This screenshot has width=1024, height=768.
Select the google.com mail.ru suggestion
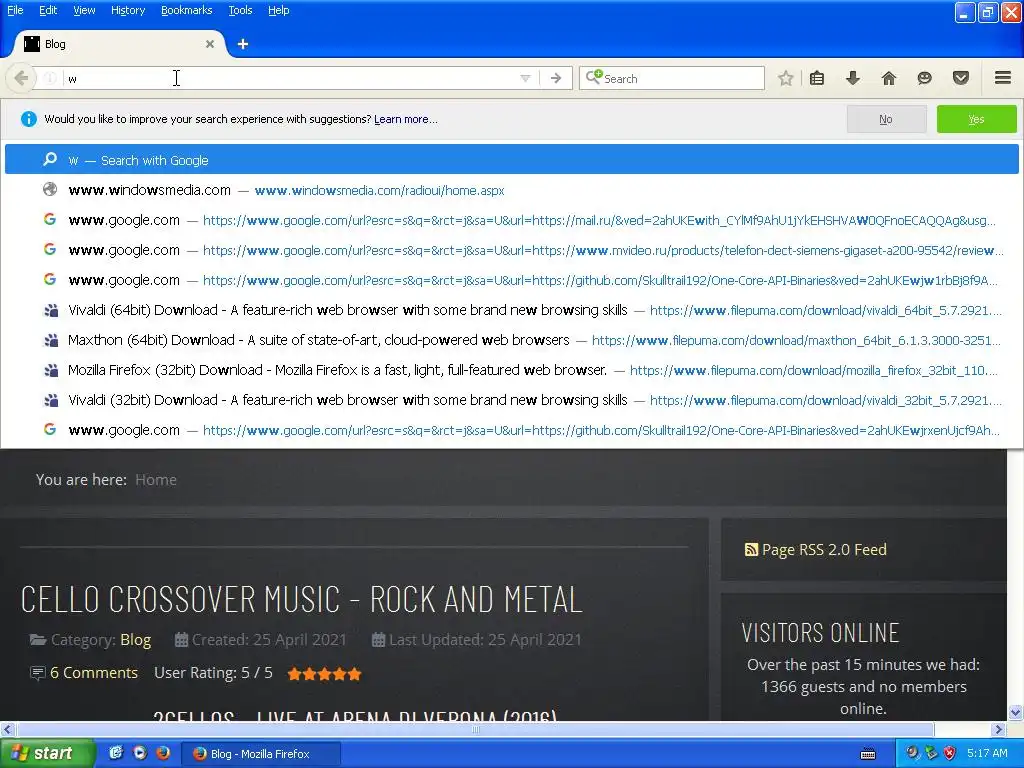[x=511, y=220]
